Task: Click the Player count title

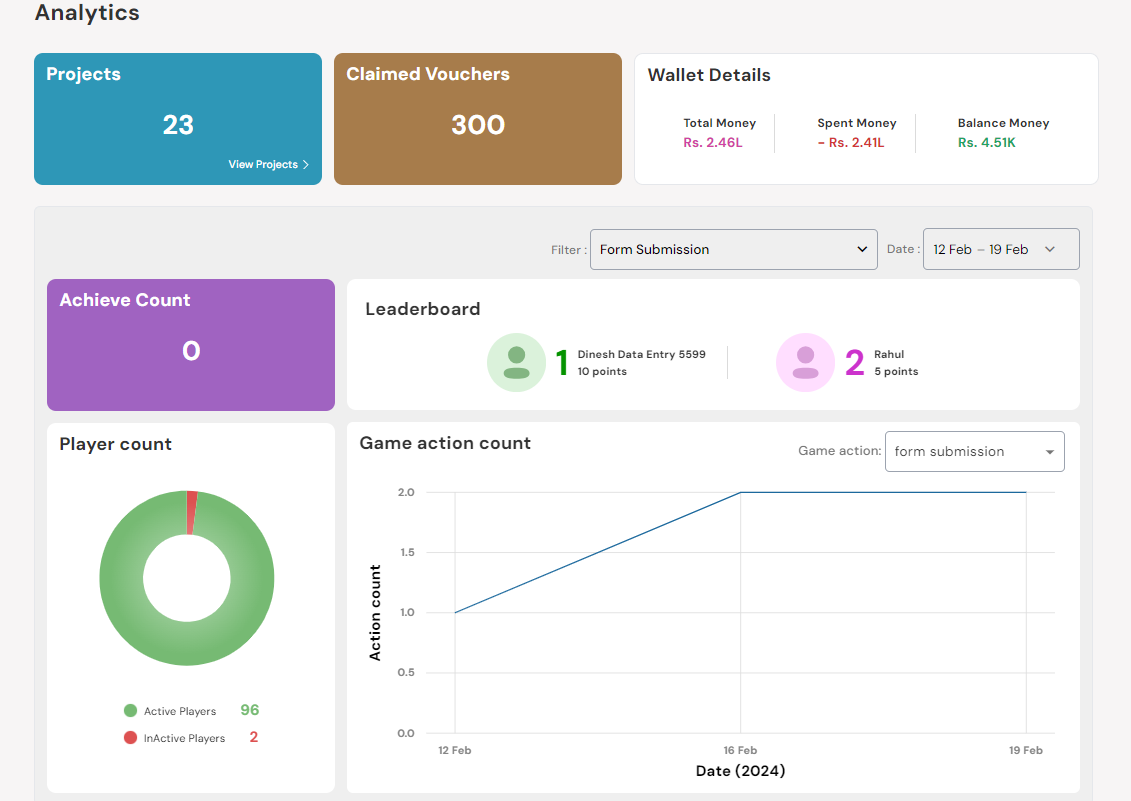Action: click(x=115, y=444)
